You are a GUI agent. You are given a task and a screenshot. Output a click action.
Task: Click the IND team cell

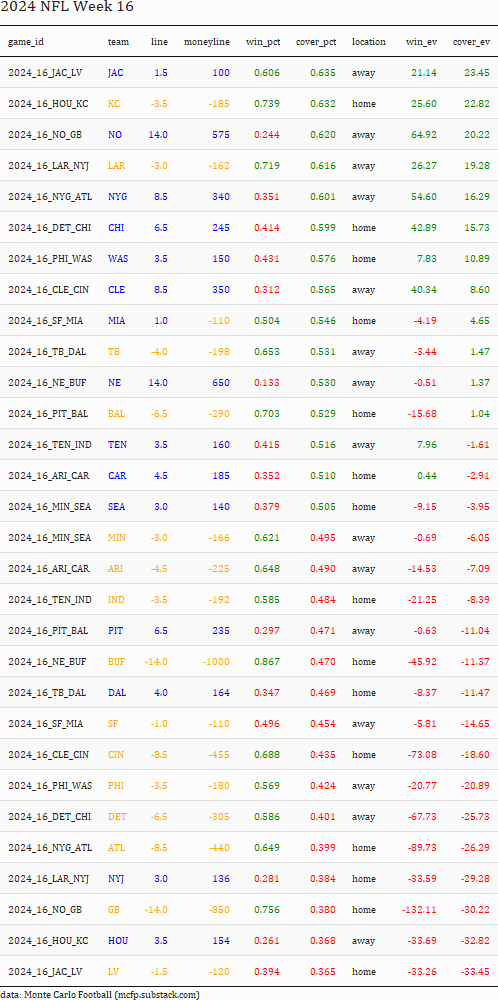[116, 599]
